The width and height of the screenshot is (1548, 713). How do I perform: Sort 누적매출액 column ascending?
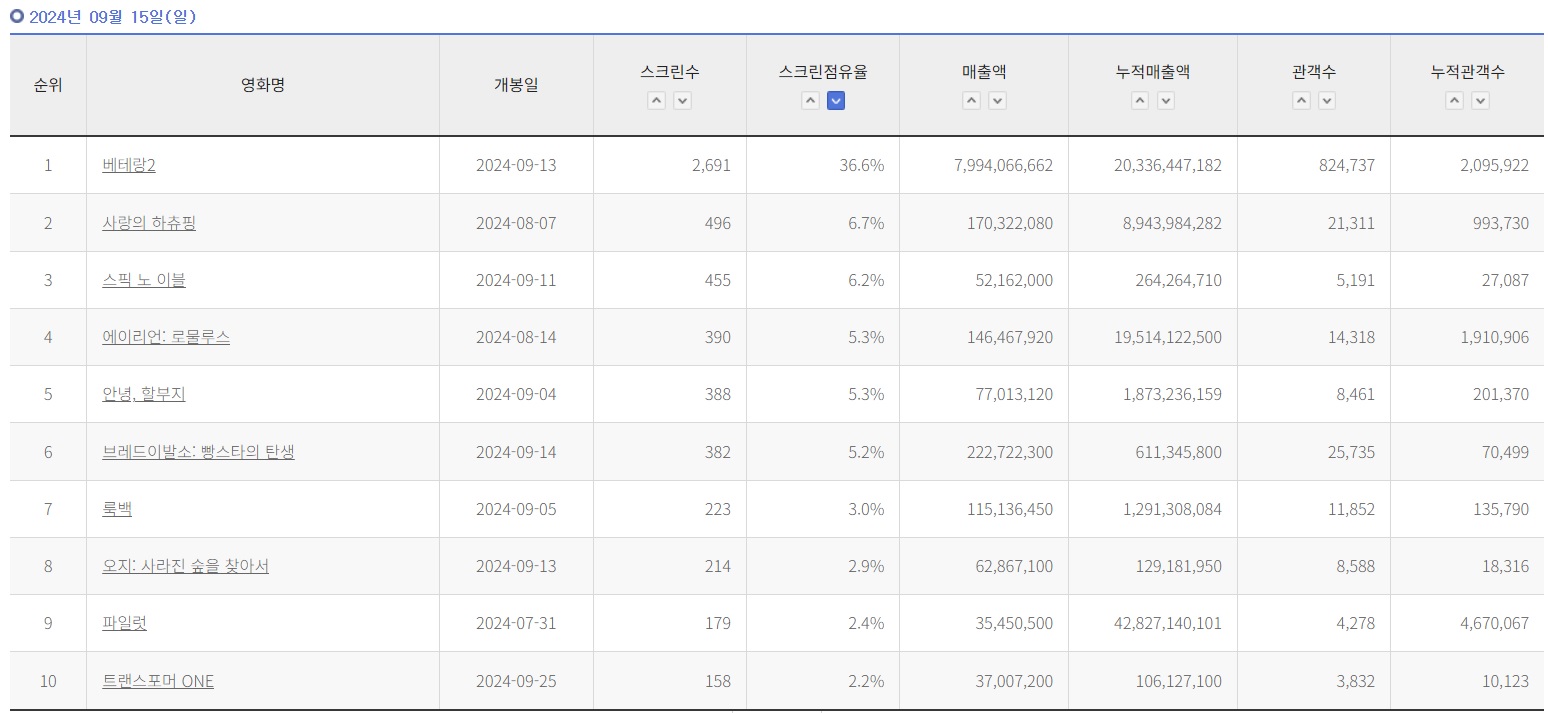[1140, 100]
